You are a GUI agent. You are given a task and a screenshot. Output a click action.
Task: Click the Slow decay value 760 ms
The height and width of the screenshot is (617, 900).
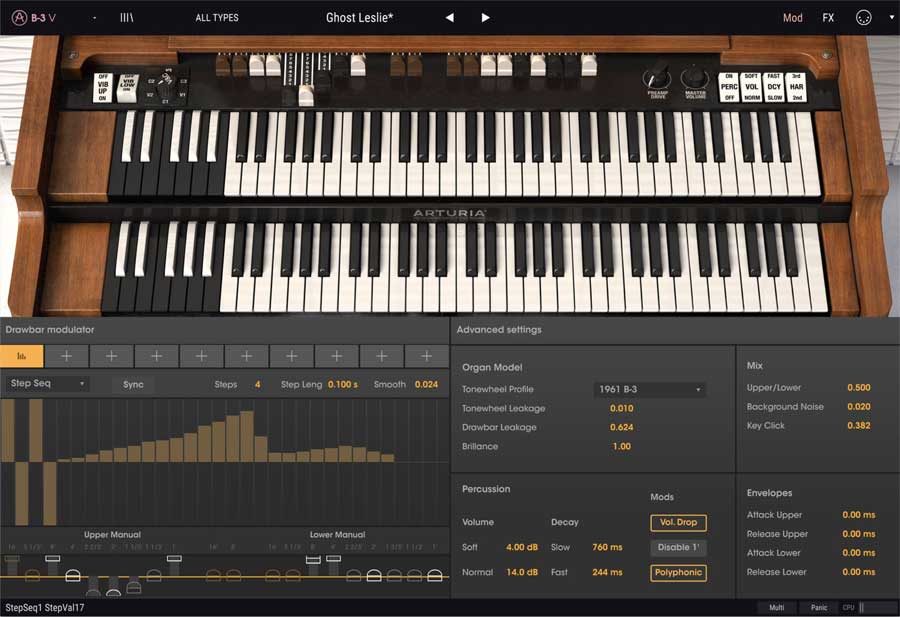[x=607, y=548]
